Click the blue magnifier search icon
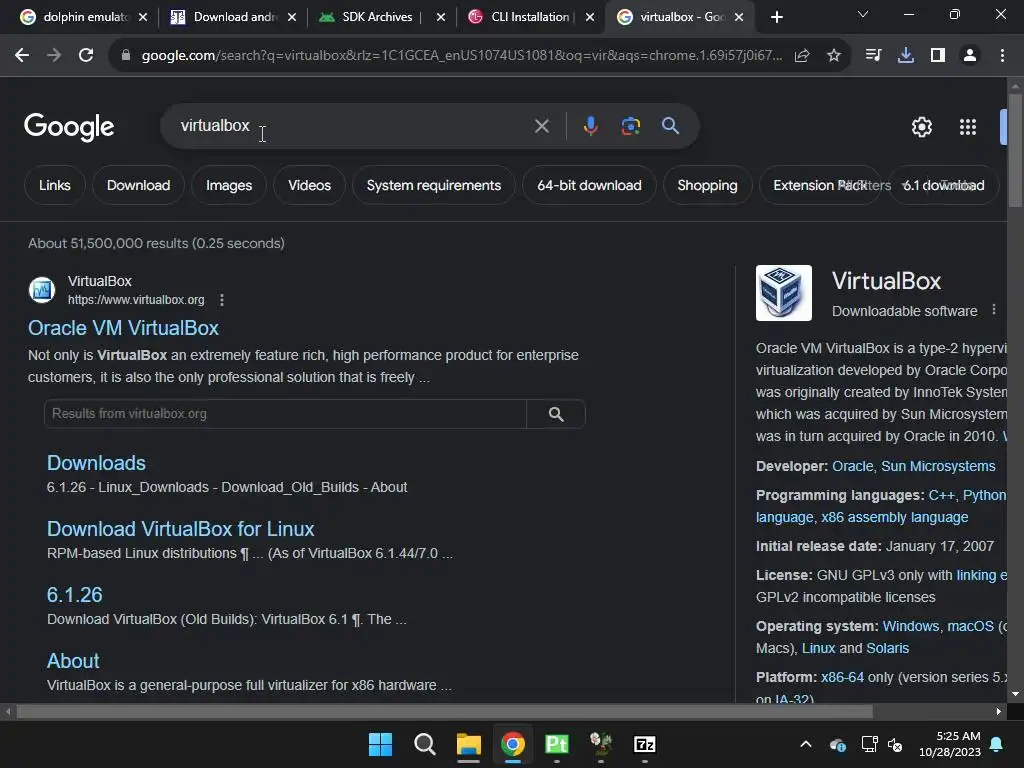Viewport: 1024px width, 768px height. [670, 125]
